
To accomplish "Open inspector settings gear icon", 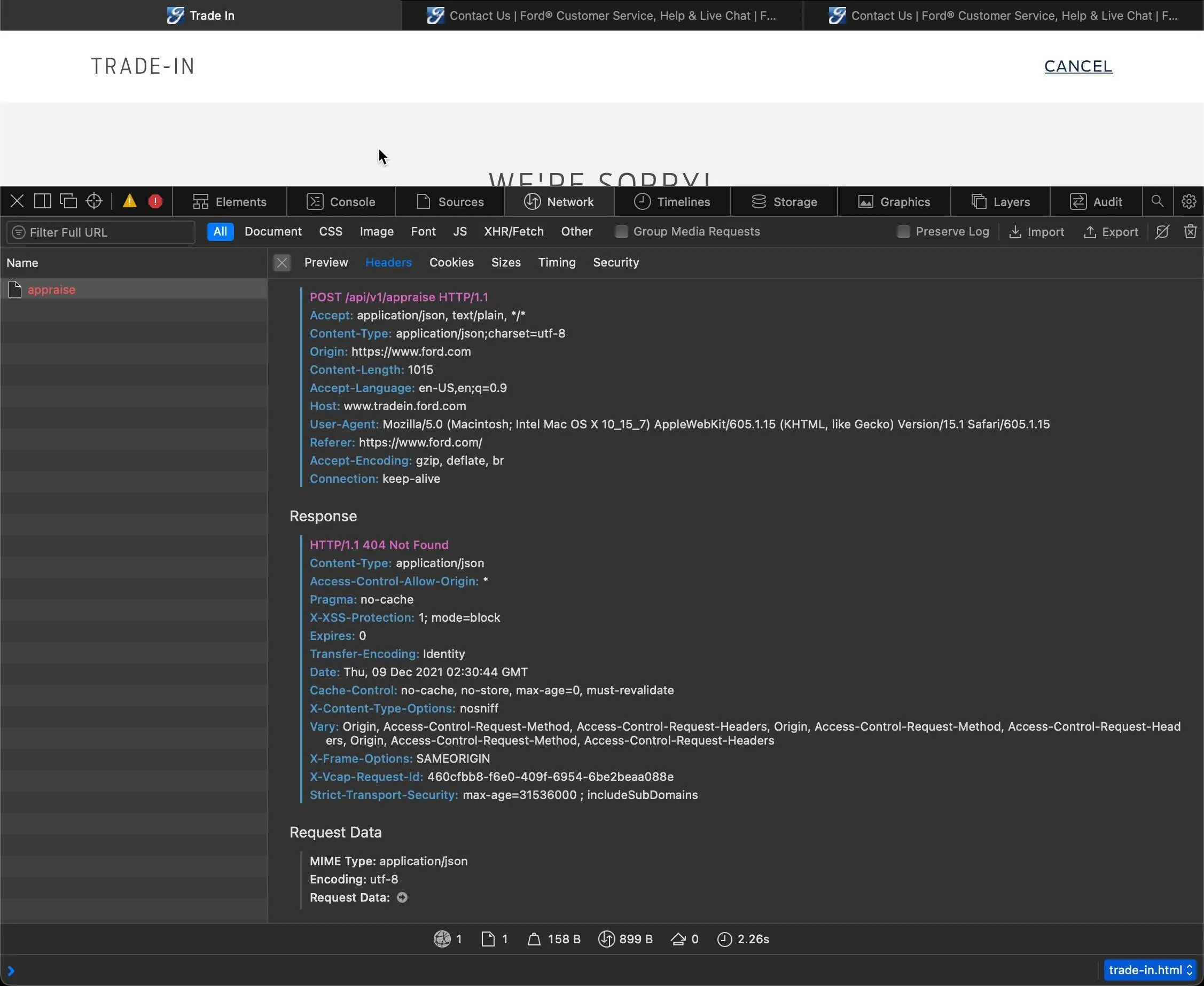I will (x=1189, y=201).
